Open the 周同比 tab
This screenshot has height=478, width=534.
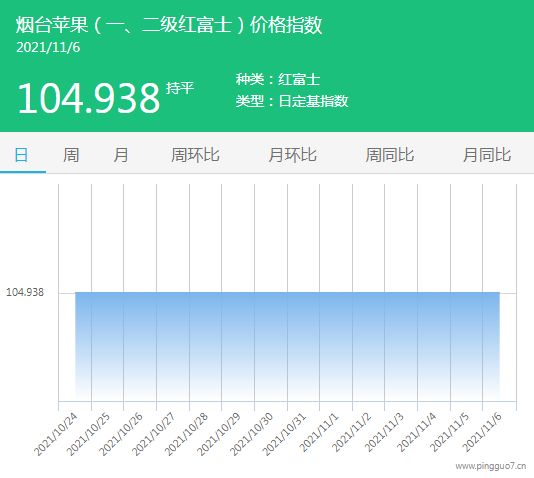coord(390,155)
